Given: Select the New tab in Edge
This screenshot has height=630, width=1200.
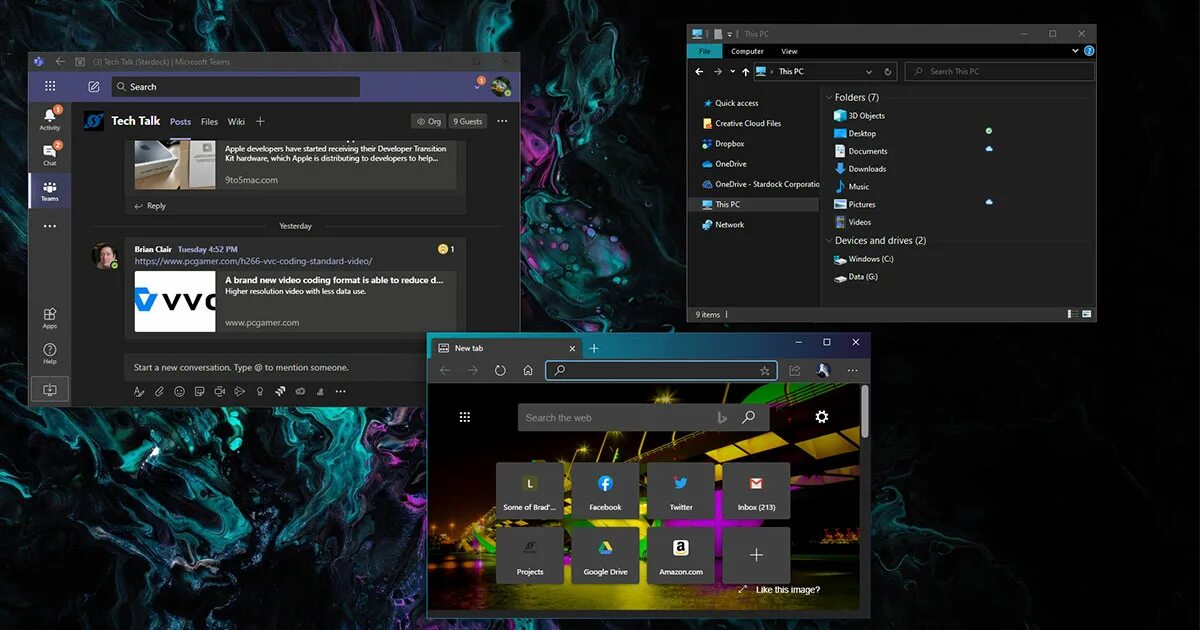Looking at the screenshot, I should (x=506, y=348).
